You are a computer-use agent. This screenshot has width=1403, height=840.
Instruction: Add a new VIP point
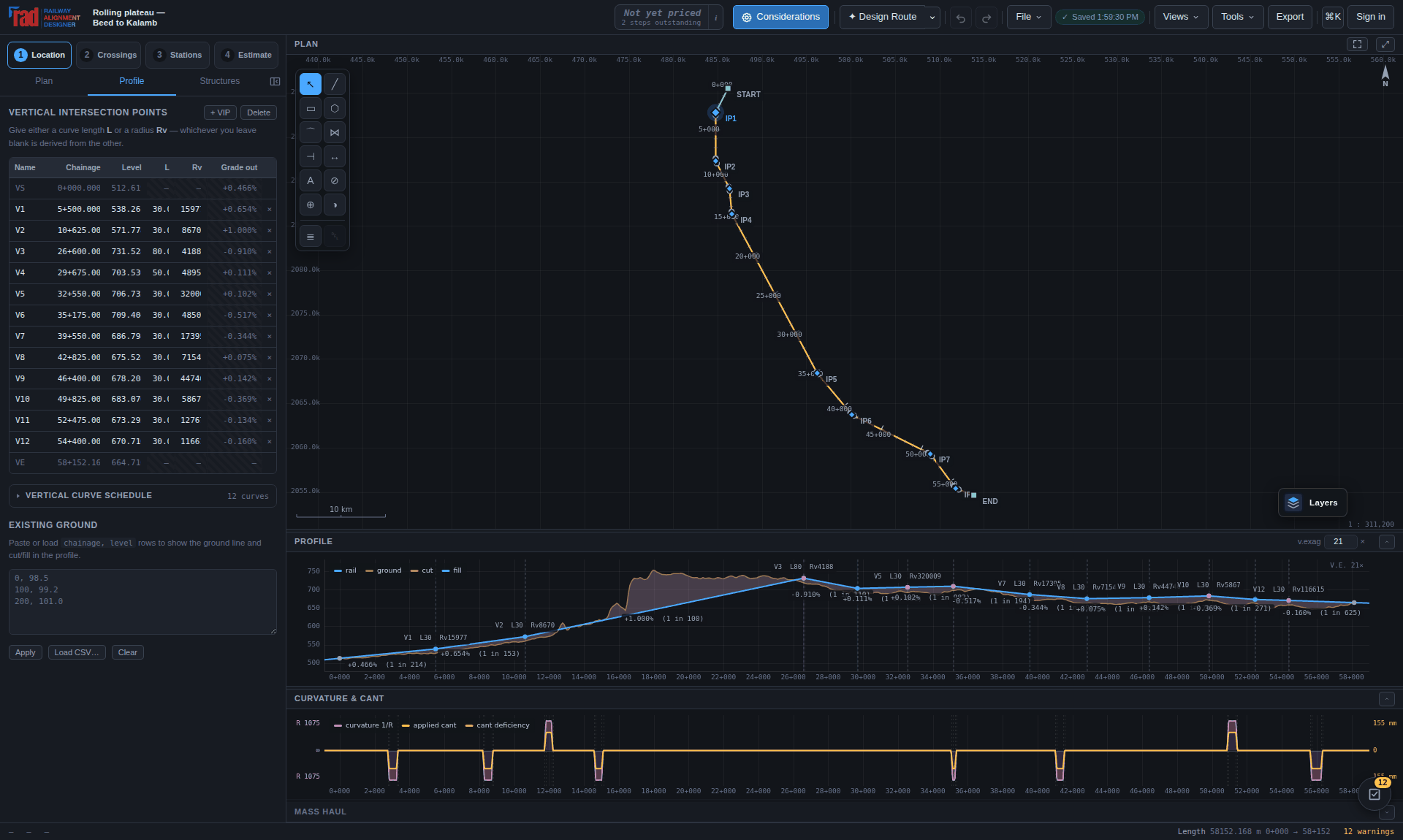click(220, 112)
